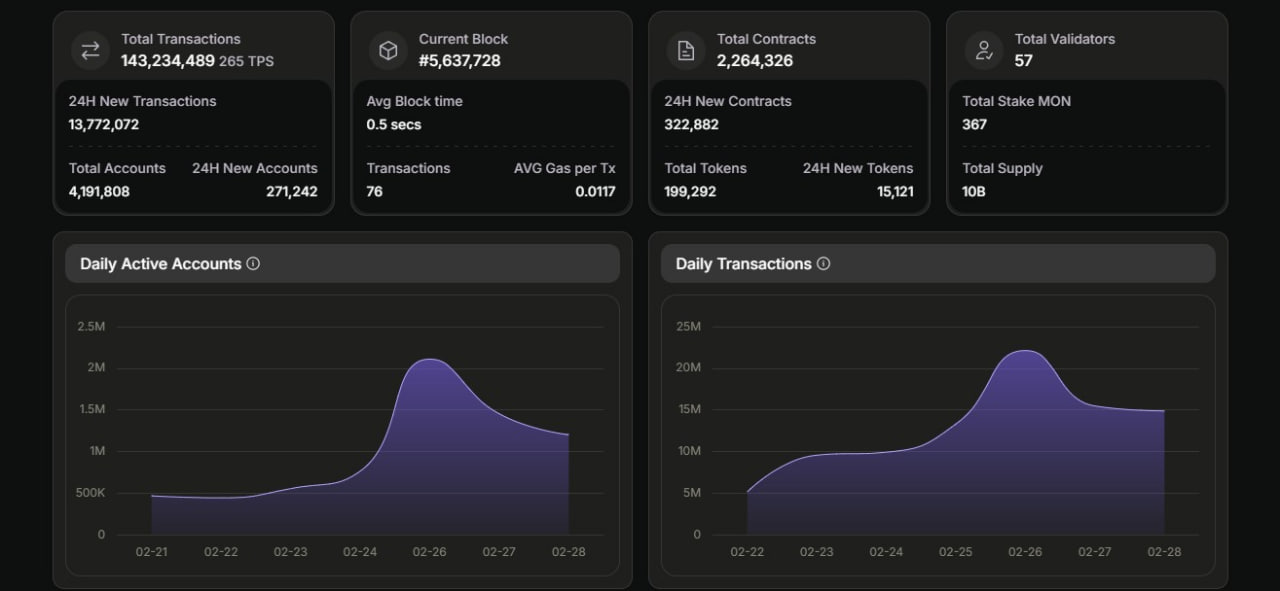Click the Total Transactions value 143,234,489
Viewport: 1280px width, 591px height.
(168, 61)
